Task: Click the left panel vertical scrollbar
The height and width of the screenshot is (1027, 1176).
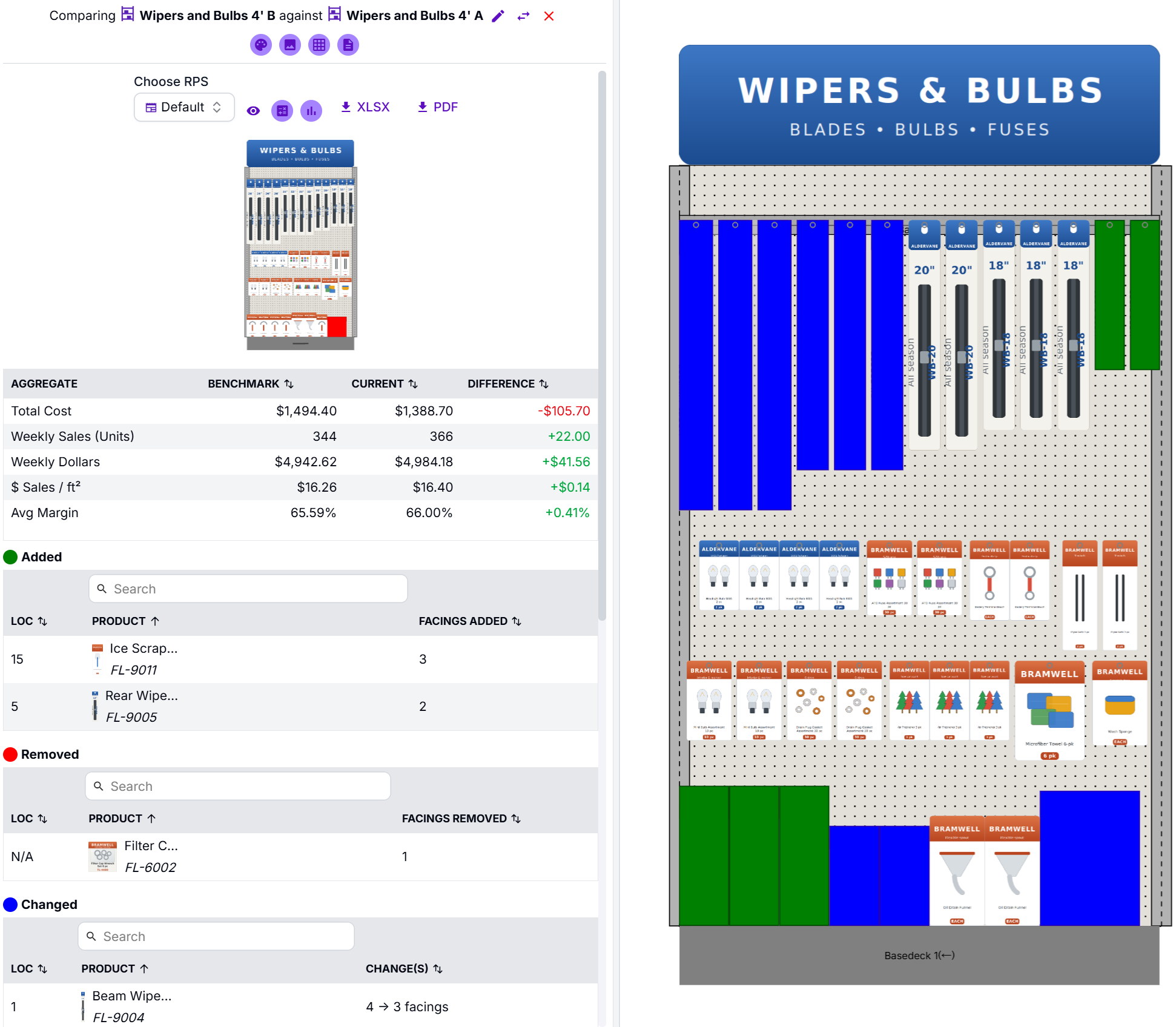Action: [x=602, y=345]
